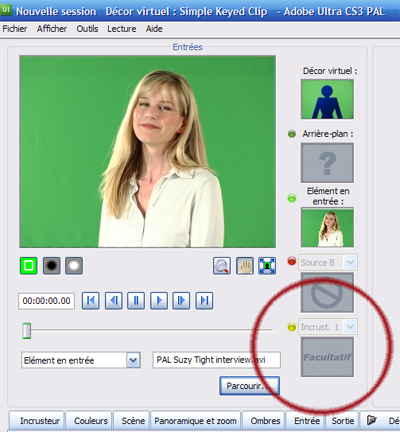Open the Aide menu

[x=154, y=29]
